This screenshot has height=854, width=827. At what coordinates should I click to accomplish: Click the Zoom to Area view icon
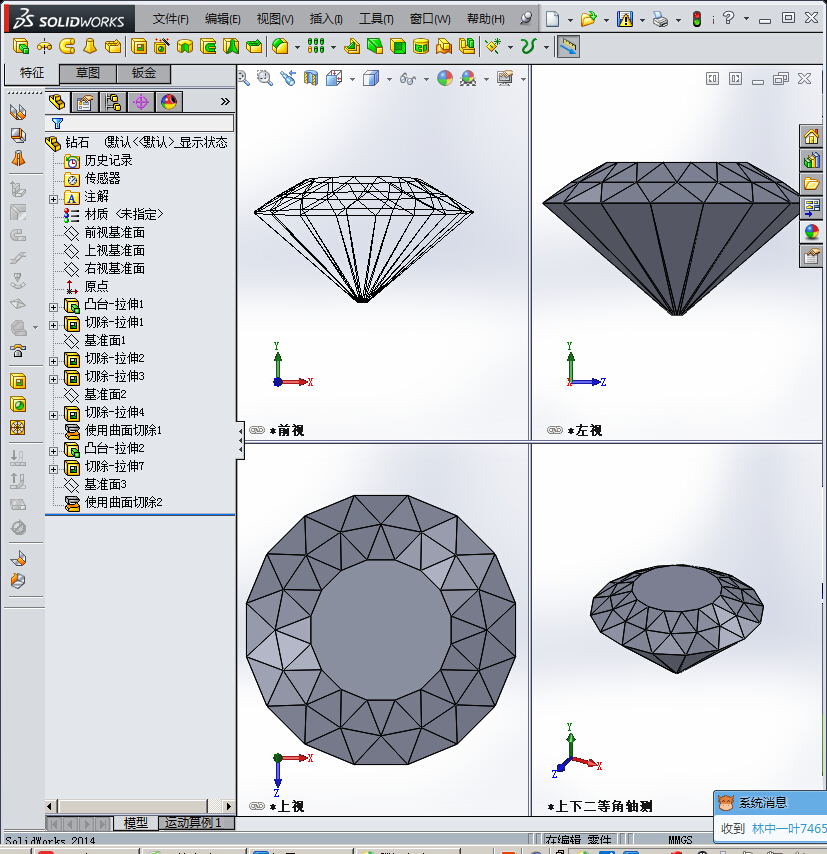coord(265,78)
